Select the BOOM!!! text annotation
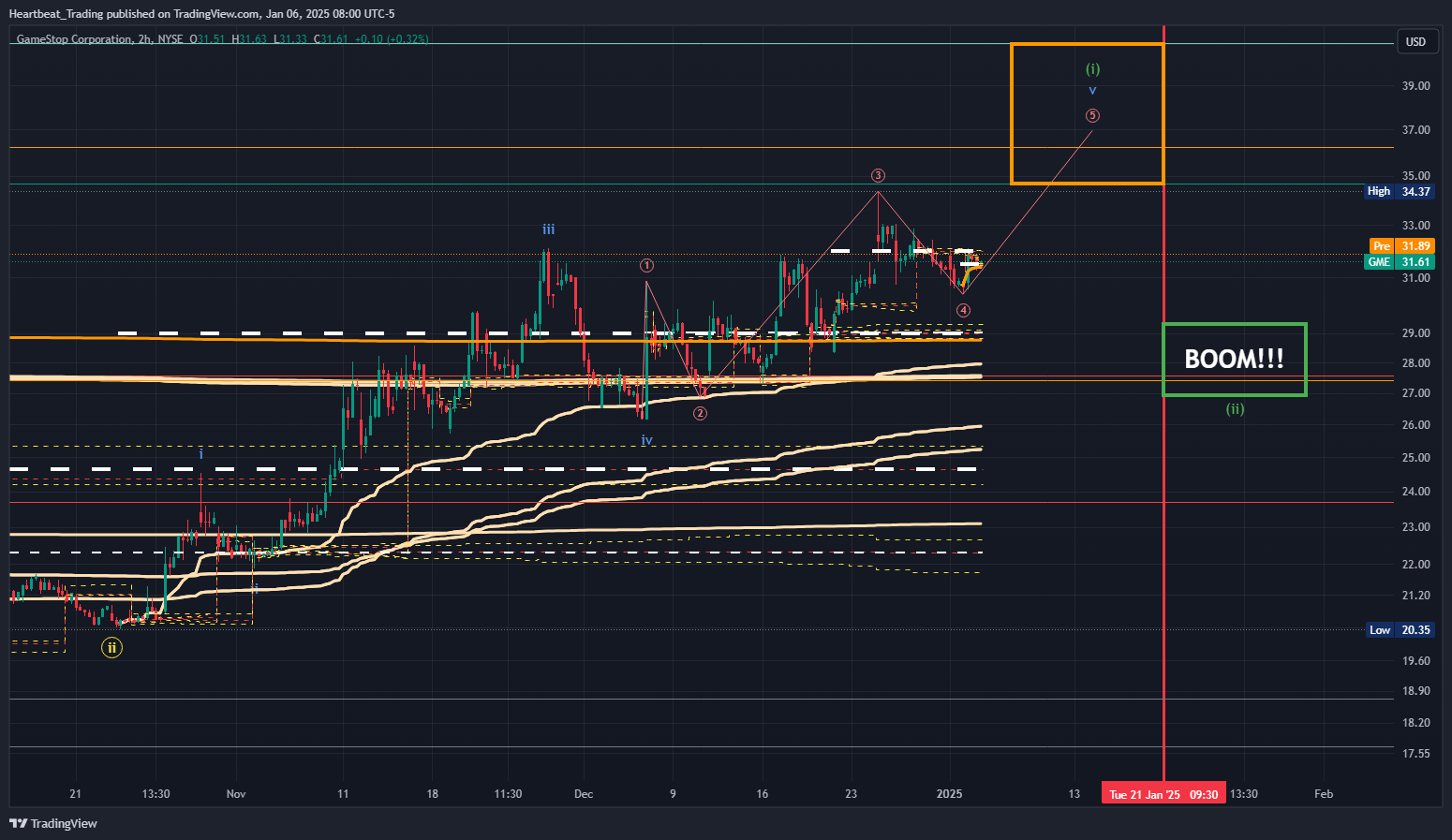The width and height of the screenshot is (1452, 840). [x=1234, y=360]
